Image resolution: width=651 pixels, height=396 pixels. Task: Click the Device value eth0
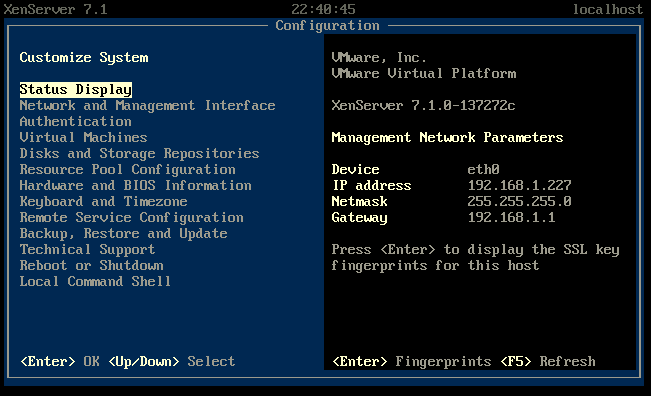(483, 169)
